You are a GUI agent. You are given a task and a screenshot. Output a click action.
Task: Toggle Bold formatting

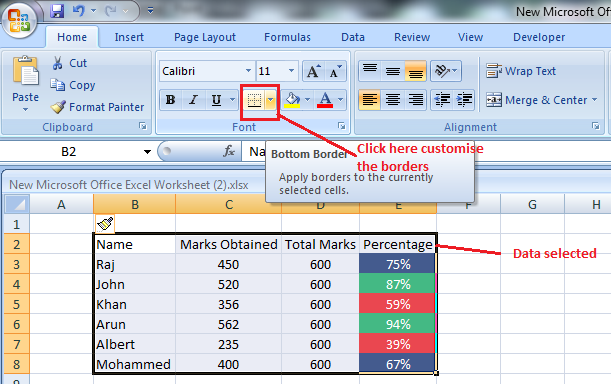pos(170,100)
